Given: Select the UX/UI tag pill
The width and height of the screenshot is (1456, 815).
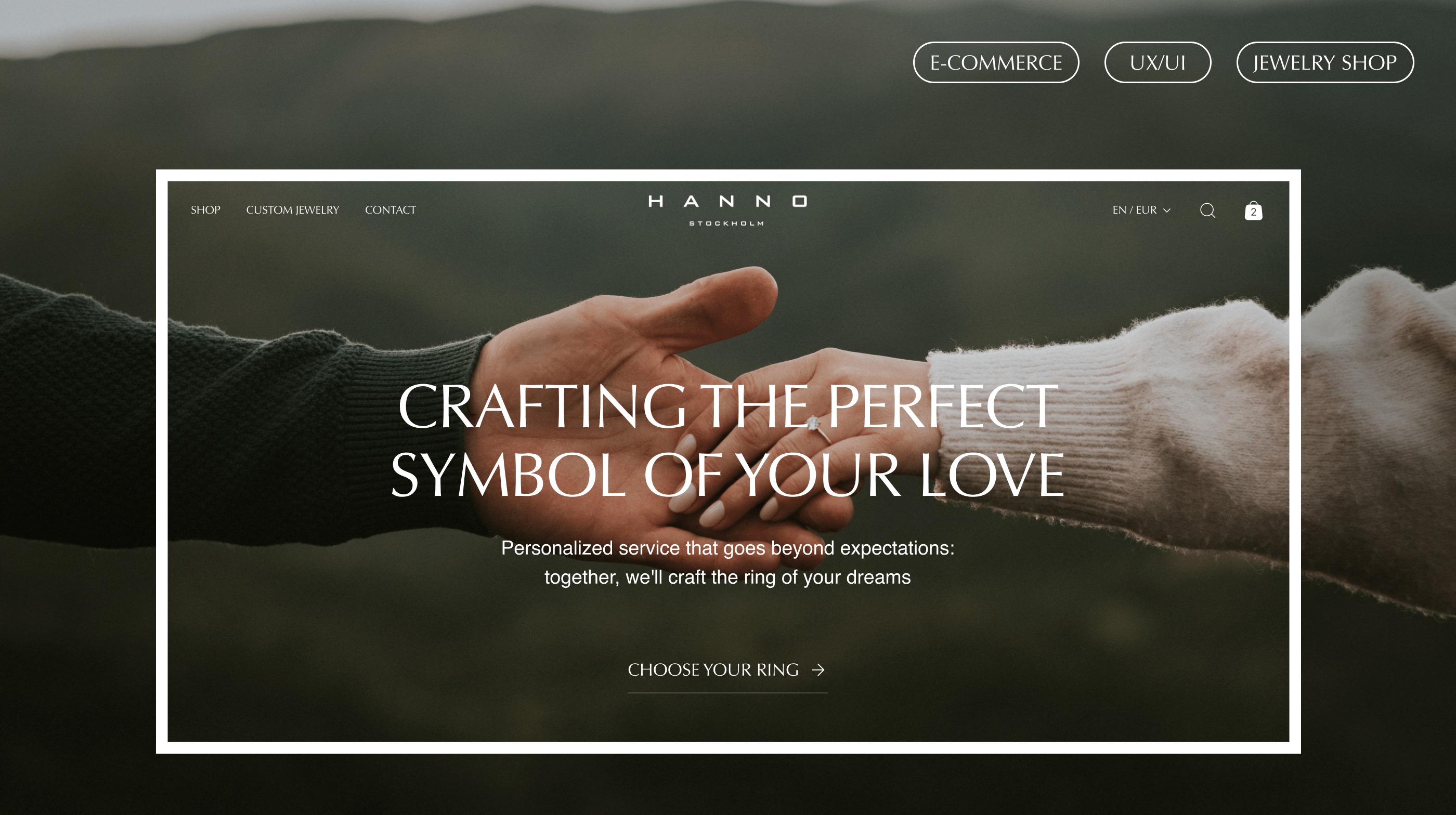Looking at the screenshot, I should click(1158, 62).
